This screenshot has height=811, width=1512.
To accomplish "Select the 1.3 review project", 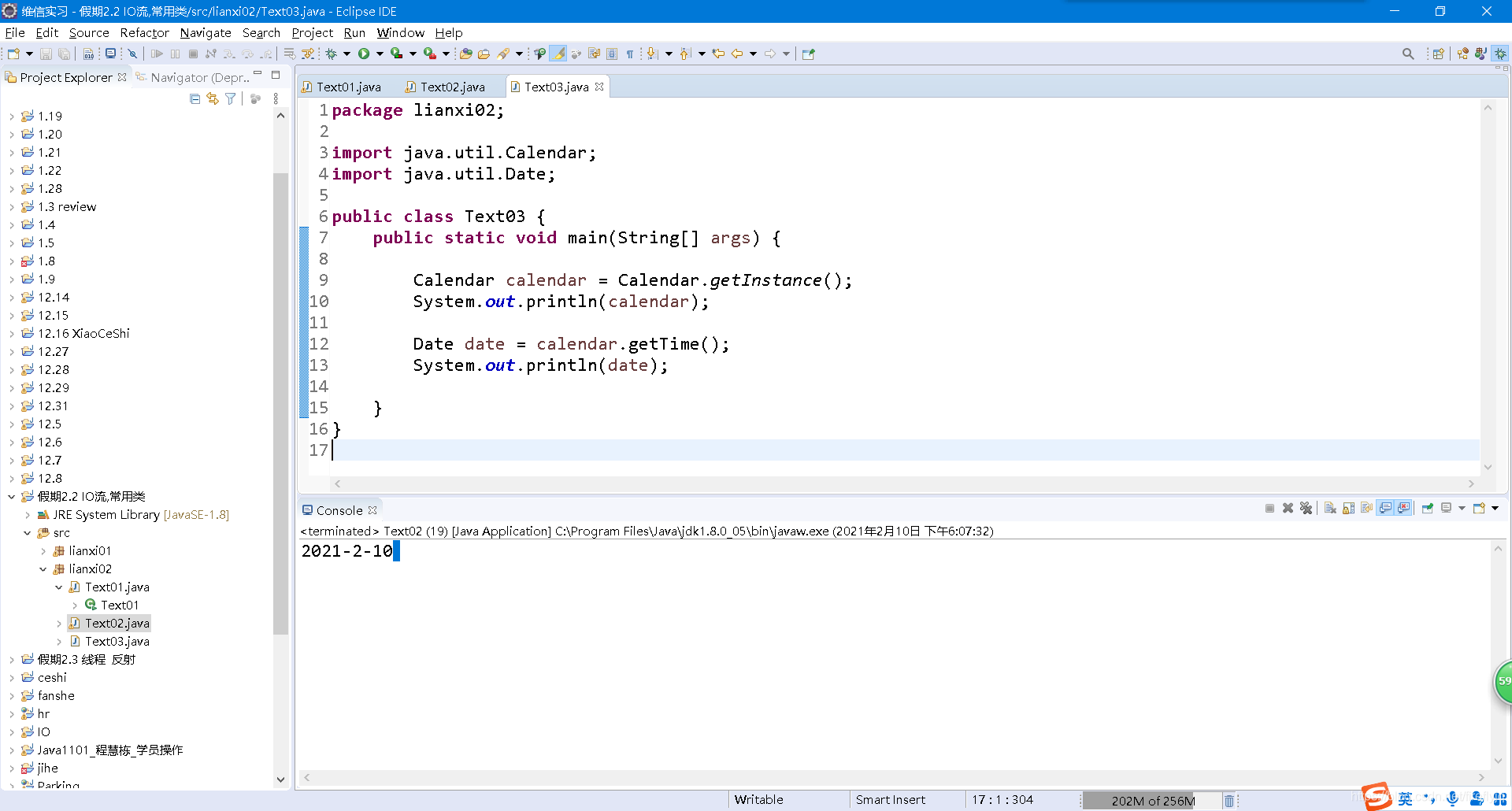I will pos(67,207).
